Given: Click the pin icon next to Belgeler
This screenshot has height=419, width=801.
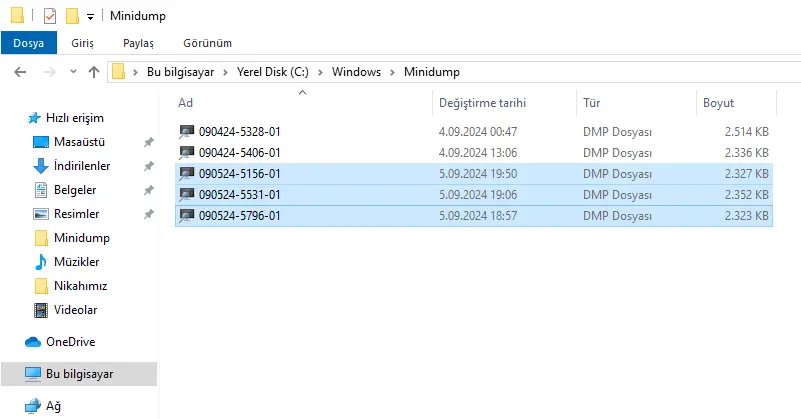Looking at the screenshot, I should [148, 190].
